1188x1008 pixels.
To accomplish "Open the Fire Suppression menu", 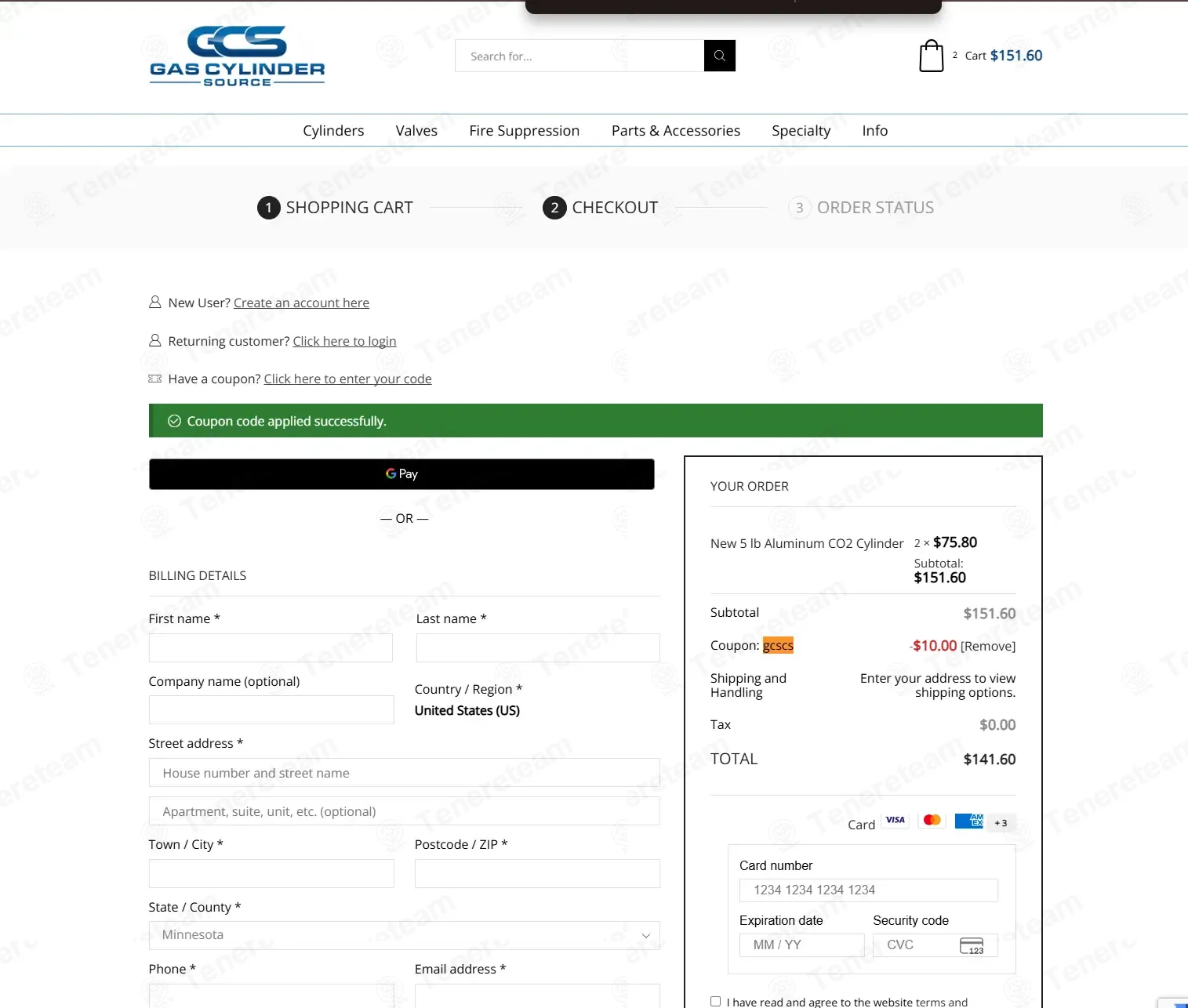I will [525, 131].
